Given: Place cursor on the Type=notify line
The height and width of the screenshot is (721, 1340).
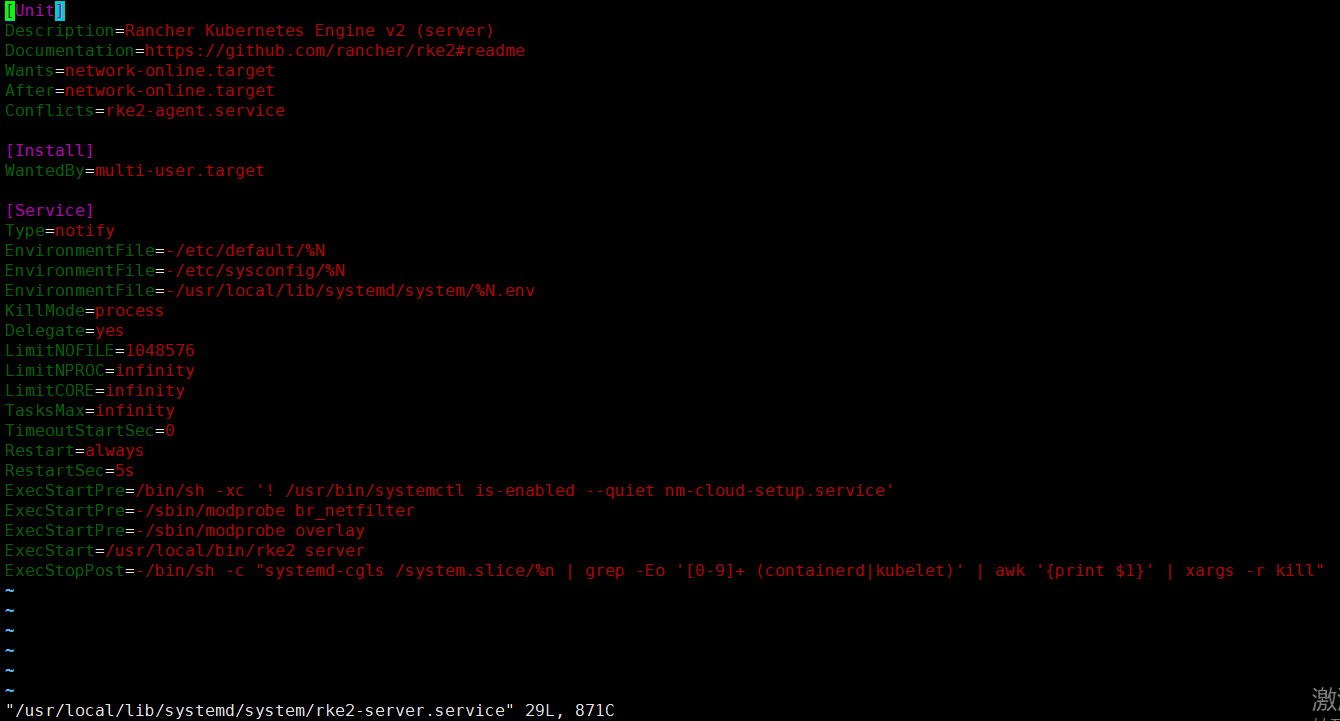Looking at the screenshot, I should coord(60,231).
